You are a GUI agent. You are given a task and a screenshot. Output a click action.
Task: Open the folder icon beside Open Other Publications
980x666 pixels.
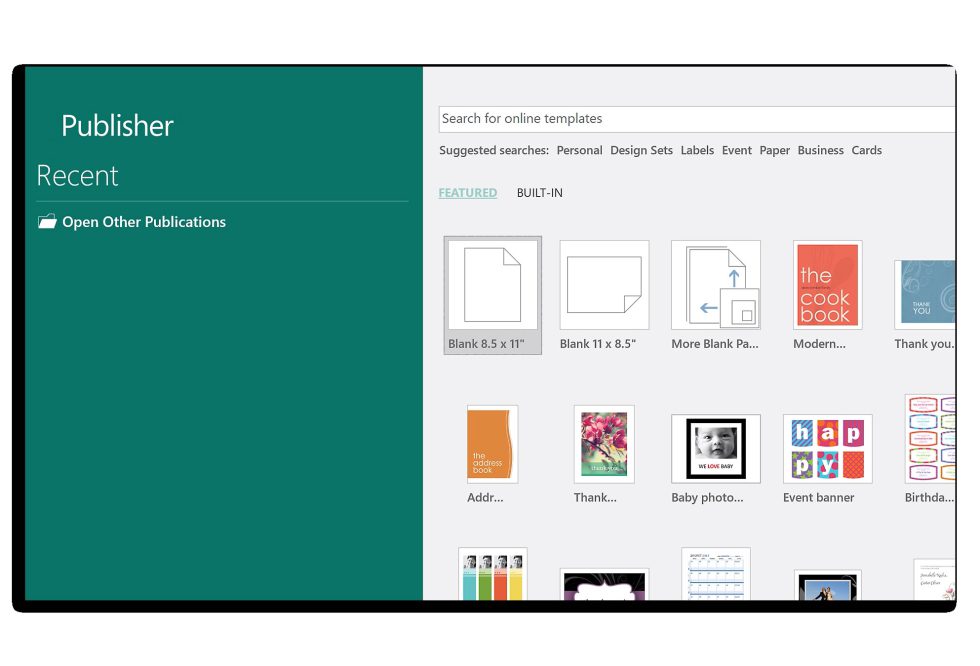pyautogui.click(x=47, y=221)
